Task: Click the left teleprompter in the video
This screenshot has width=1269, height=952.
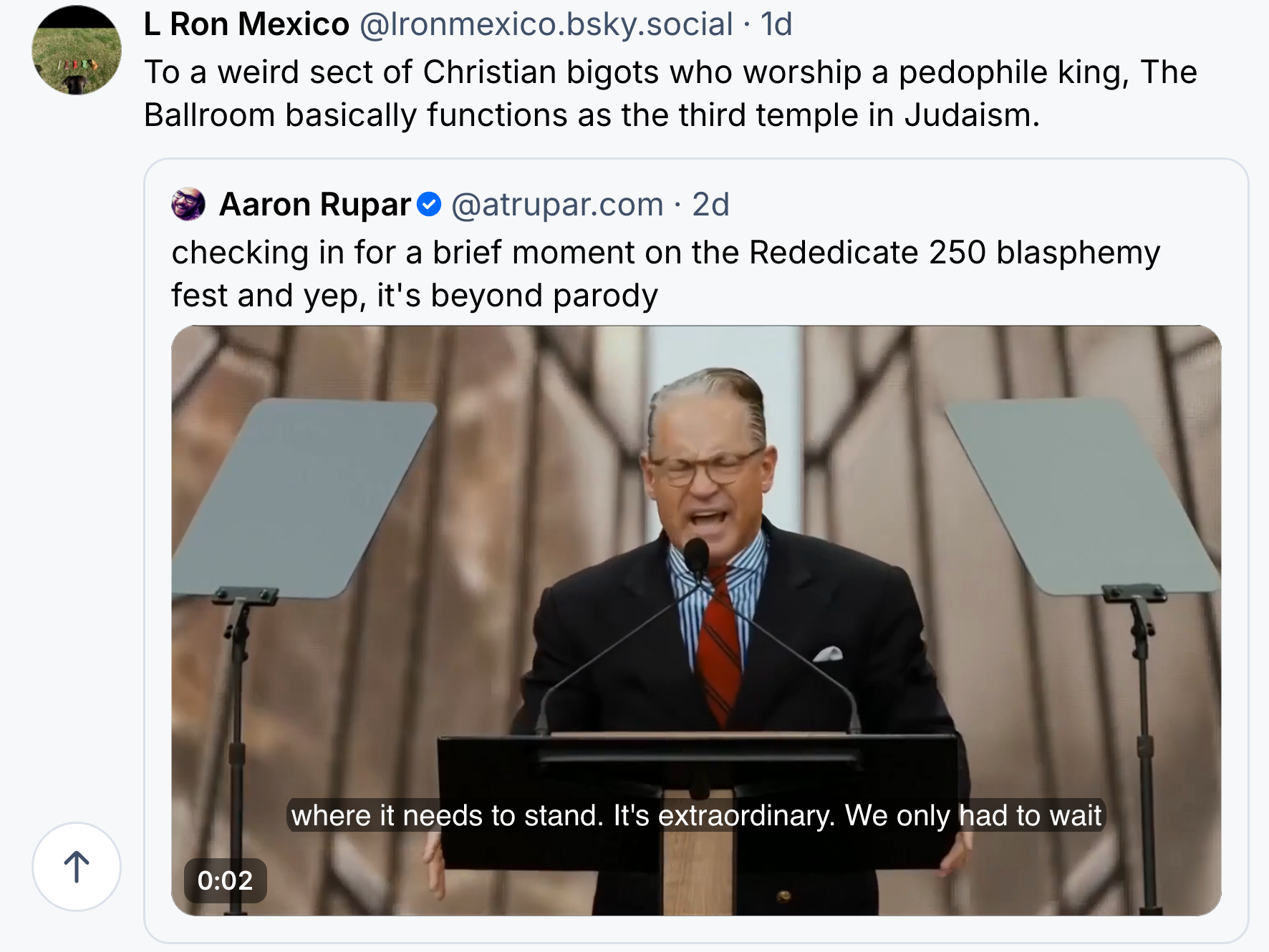Action: (x=303, y=499)
